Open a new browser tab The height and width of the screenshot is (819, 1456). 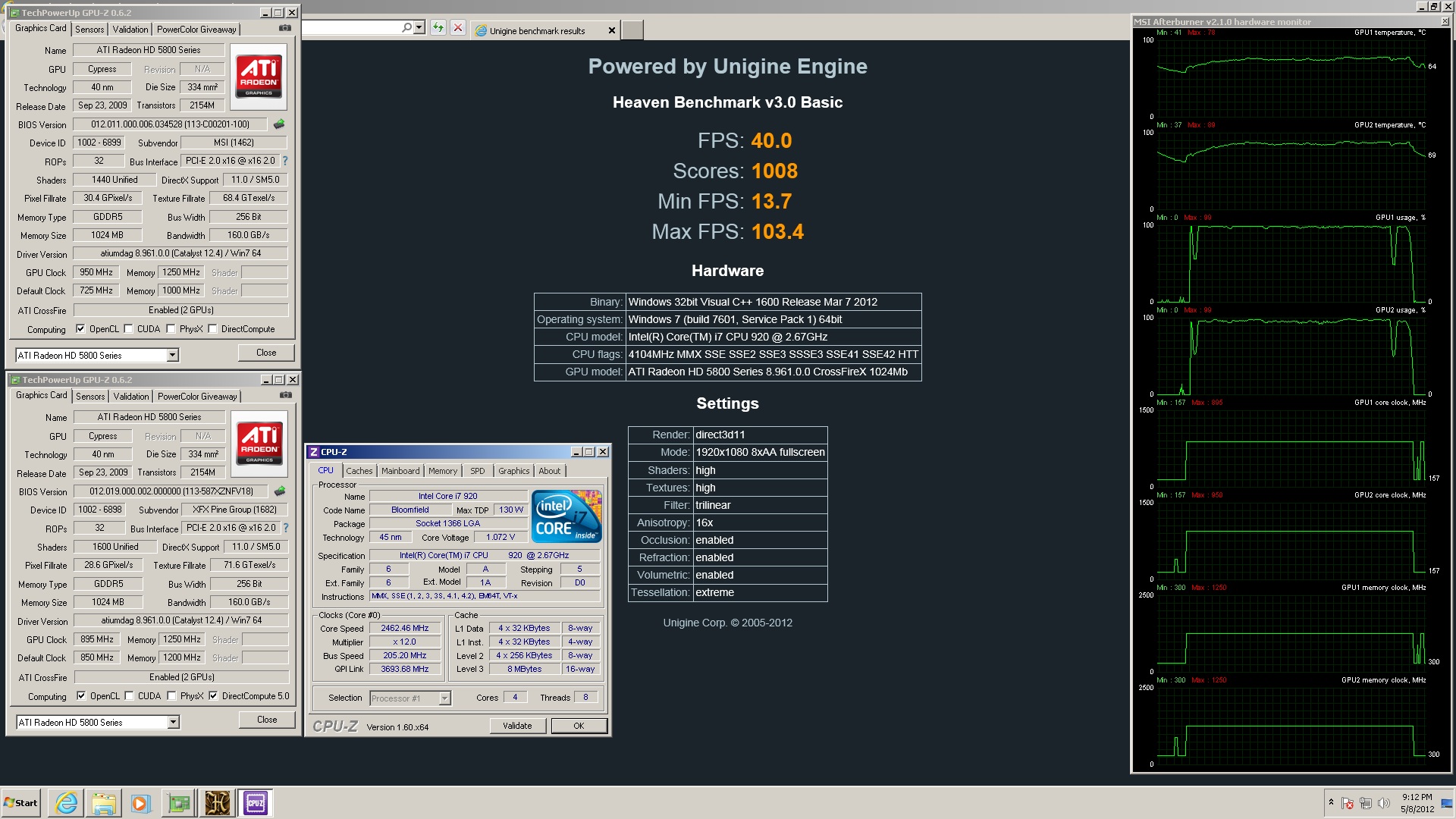pyautogui.click(x=632, y=30)
